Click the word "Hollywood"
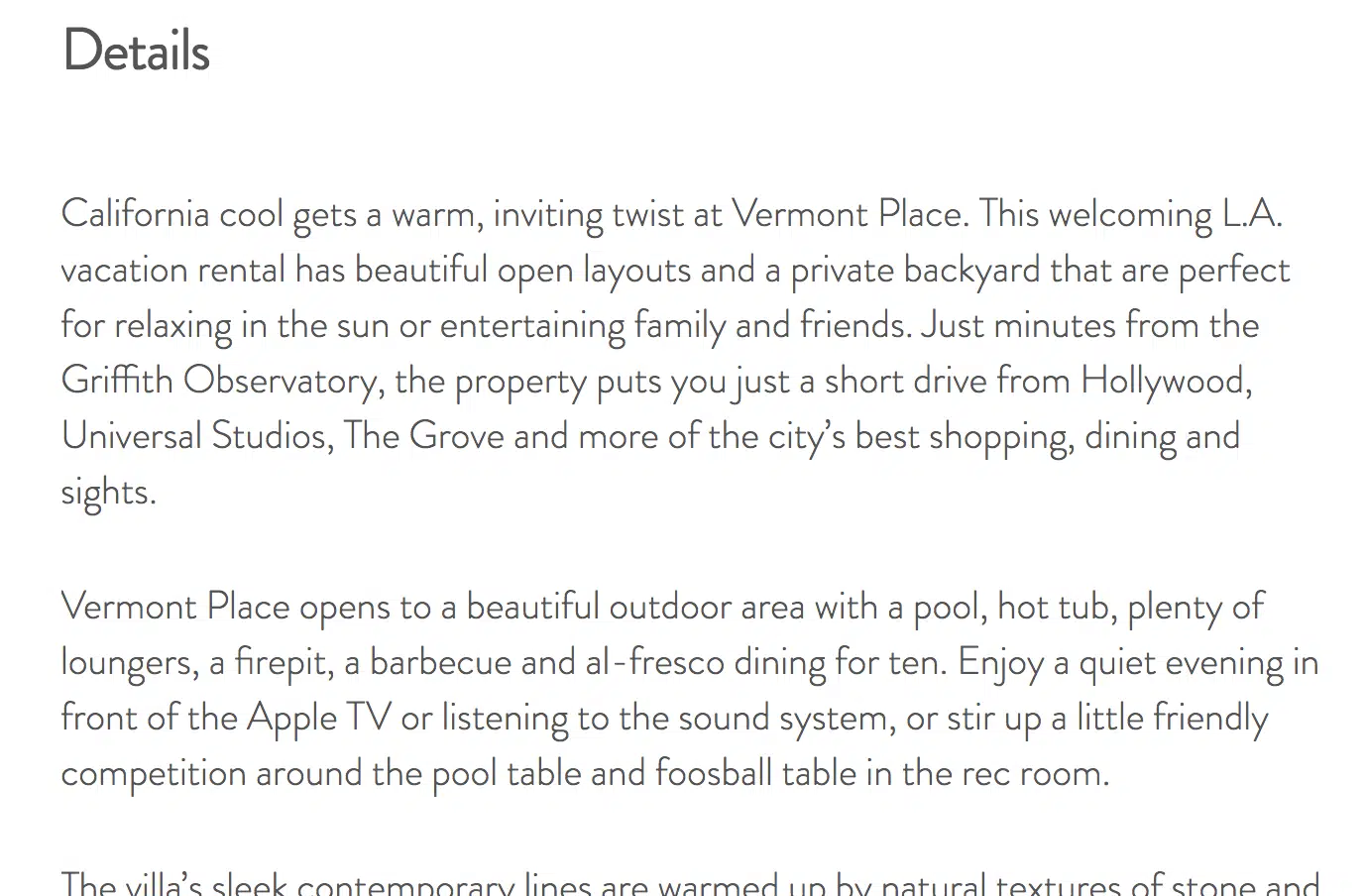Screen dimensions: 1366x896 pos(1164,381)
